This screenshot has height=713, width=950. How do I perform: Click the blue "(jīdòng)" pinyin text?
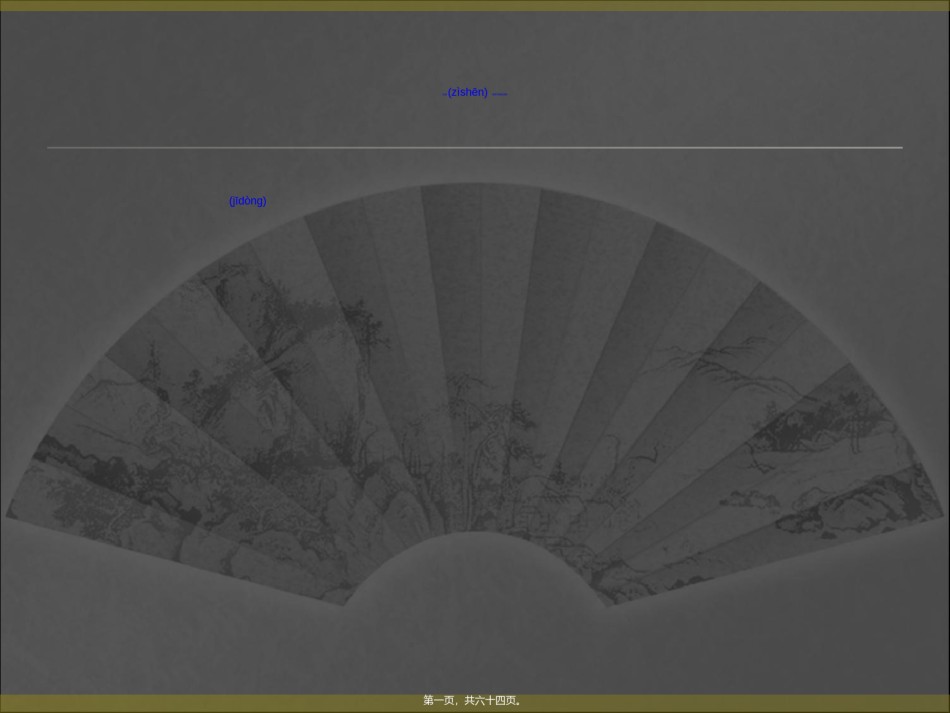248,201
